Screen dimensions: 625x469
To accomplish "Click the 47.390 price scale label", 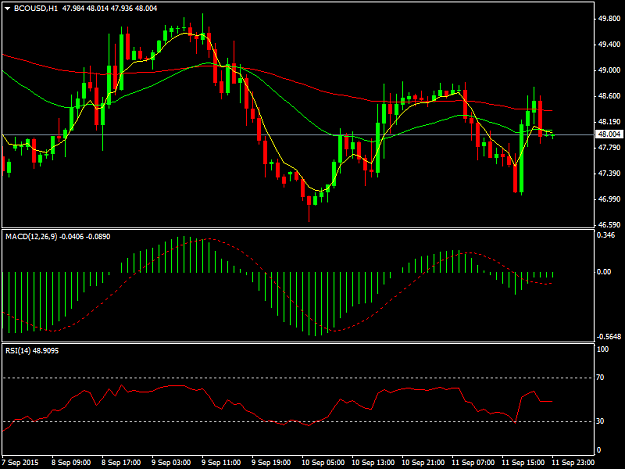I will (x=609, y=173).
